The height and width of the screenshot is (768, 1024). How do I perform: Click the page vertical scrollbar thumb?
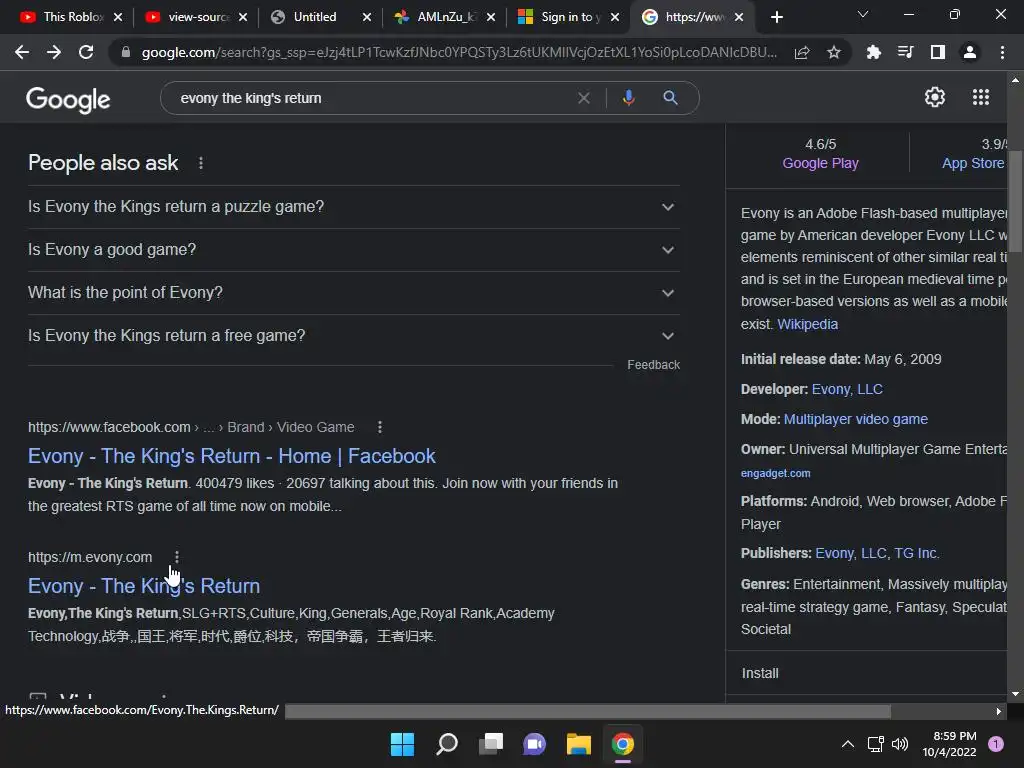pyautogui.click(x=1015, y=201)
